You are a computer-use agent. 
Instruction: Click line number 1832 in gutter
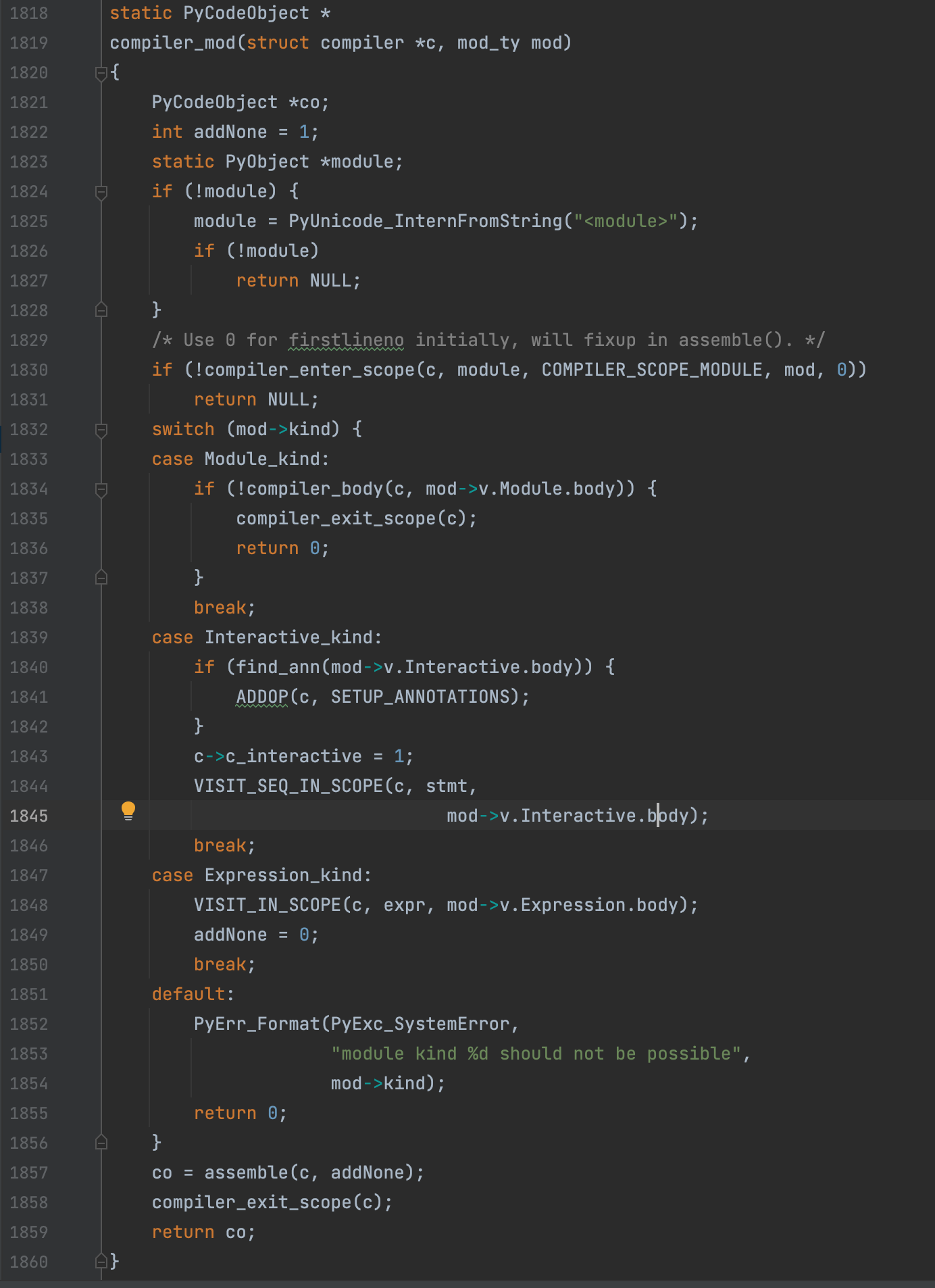coord(29,430)
